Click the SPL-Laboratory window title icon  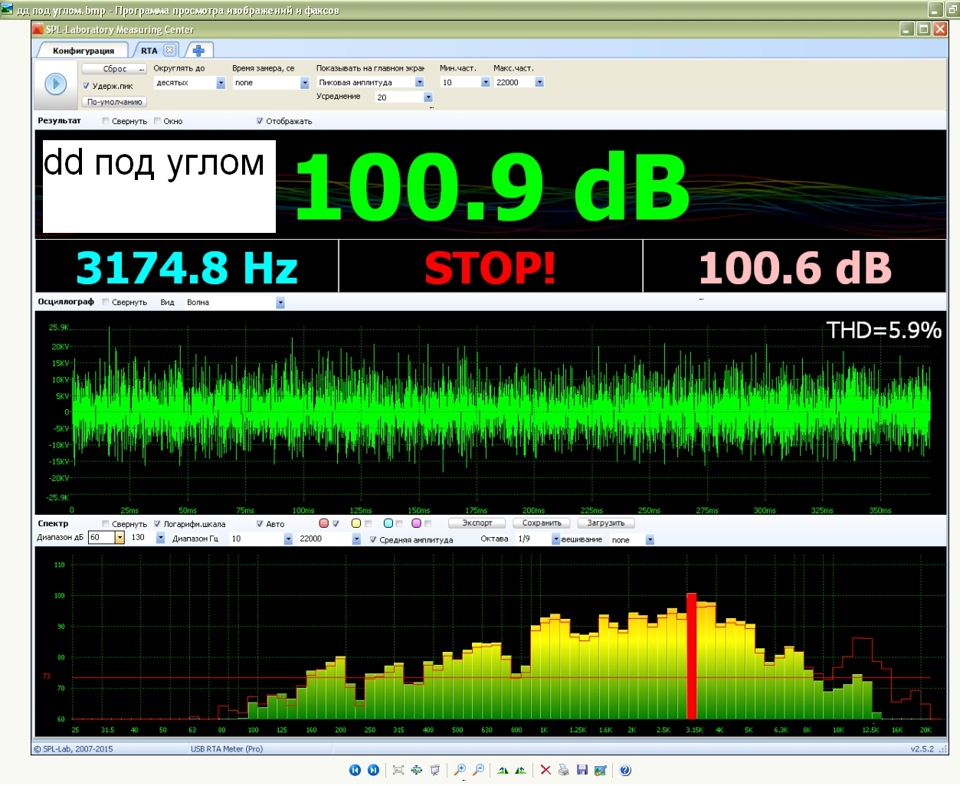[38, 29]
